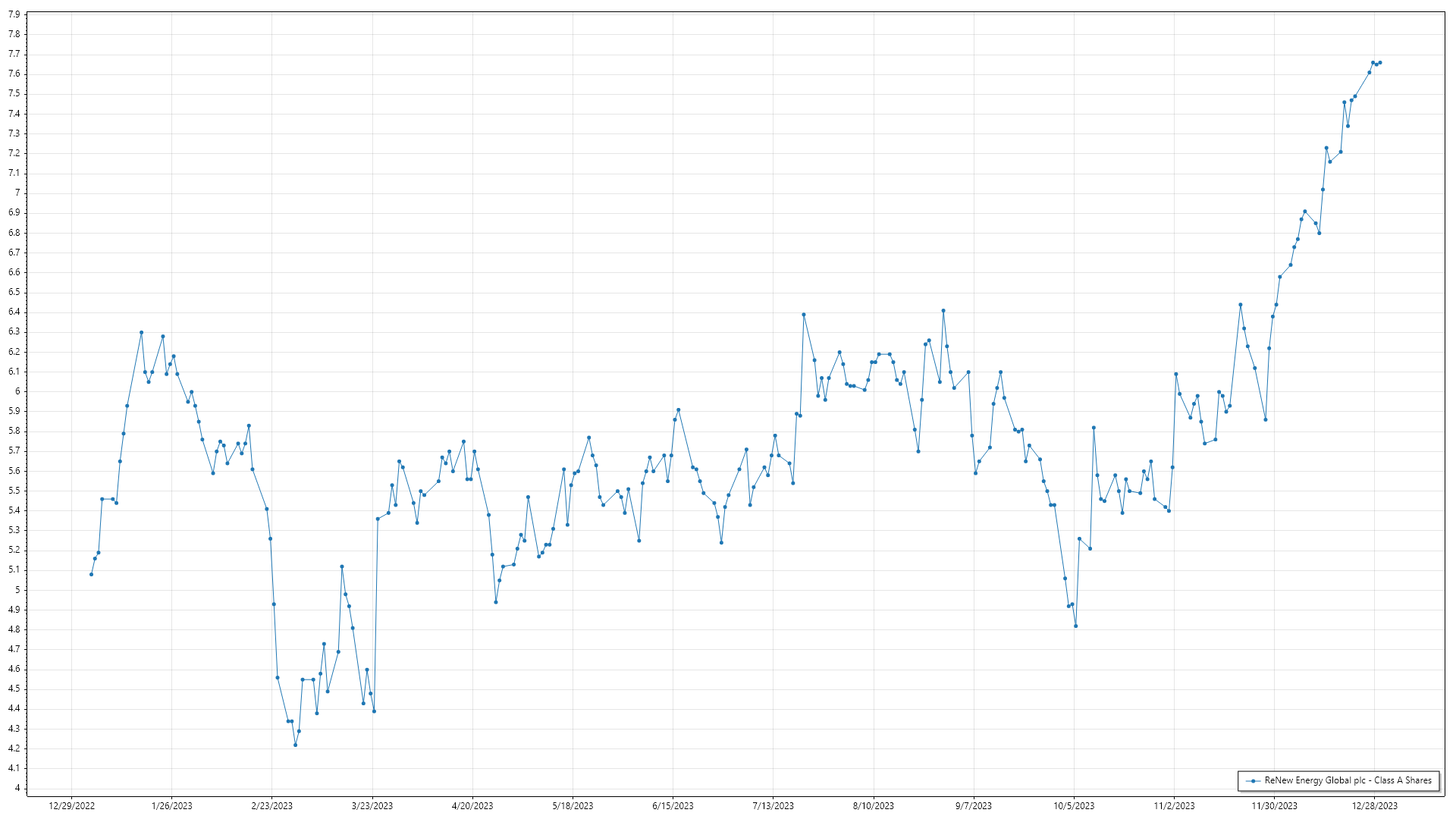Select the 6/15/2023 x-axis date label
The width and height of the screenshot is (1456, 819).
pyautogui.click(x=673, y=805)
